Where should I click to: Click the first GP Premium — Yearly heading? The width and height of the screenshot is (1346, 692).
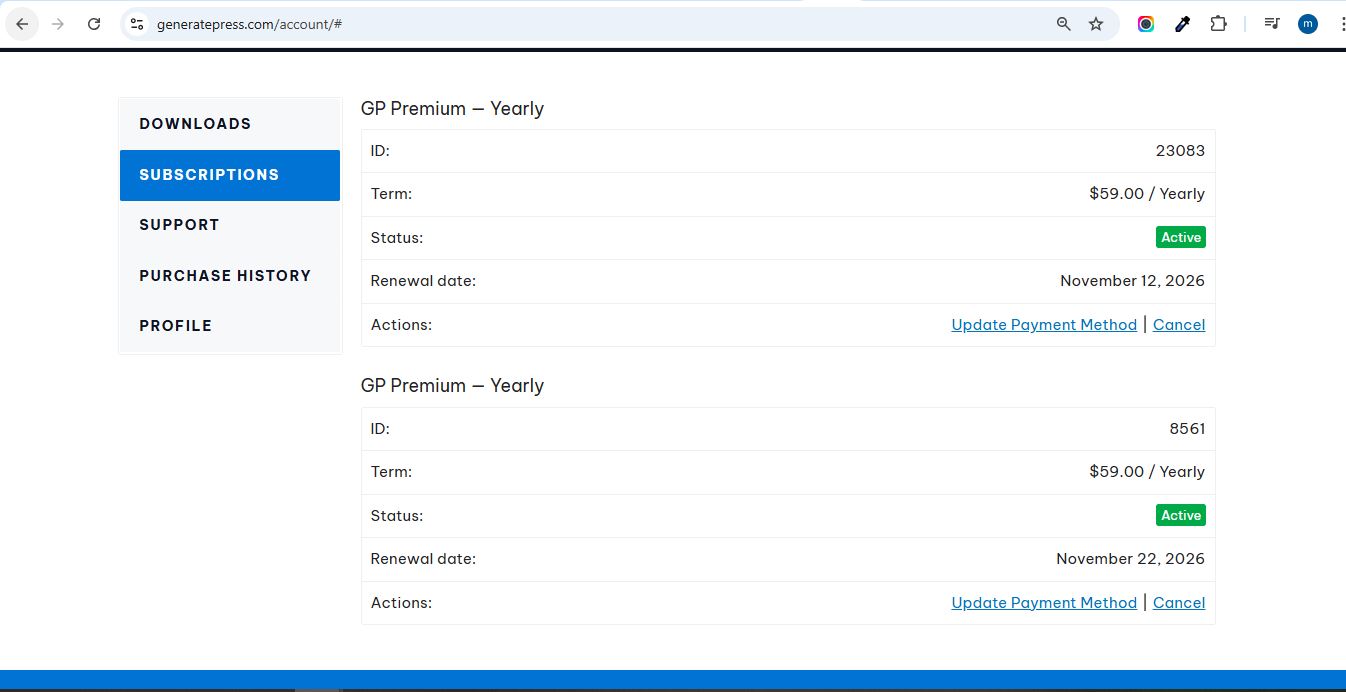tap(452, 109)
